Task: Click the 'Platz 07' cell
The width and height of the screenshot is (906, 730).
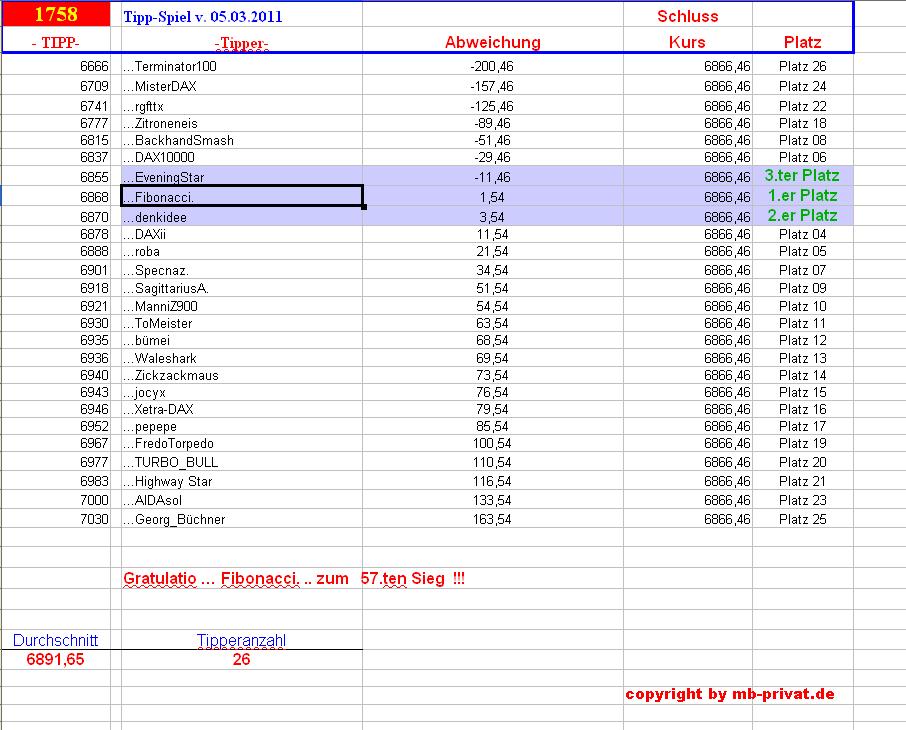Action: click(x=803, y=270)
